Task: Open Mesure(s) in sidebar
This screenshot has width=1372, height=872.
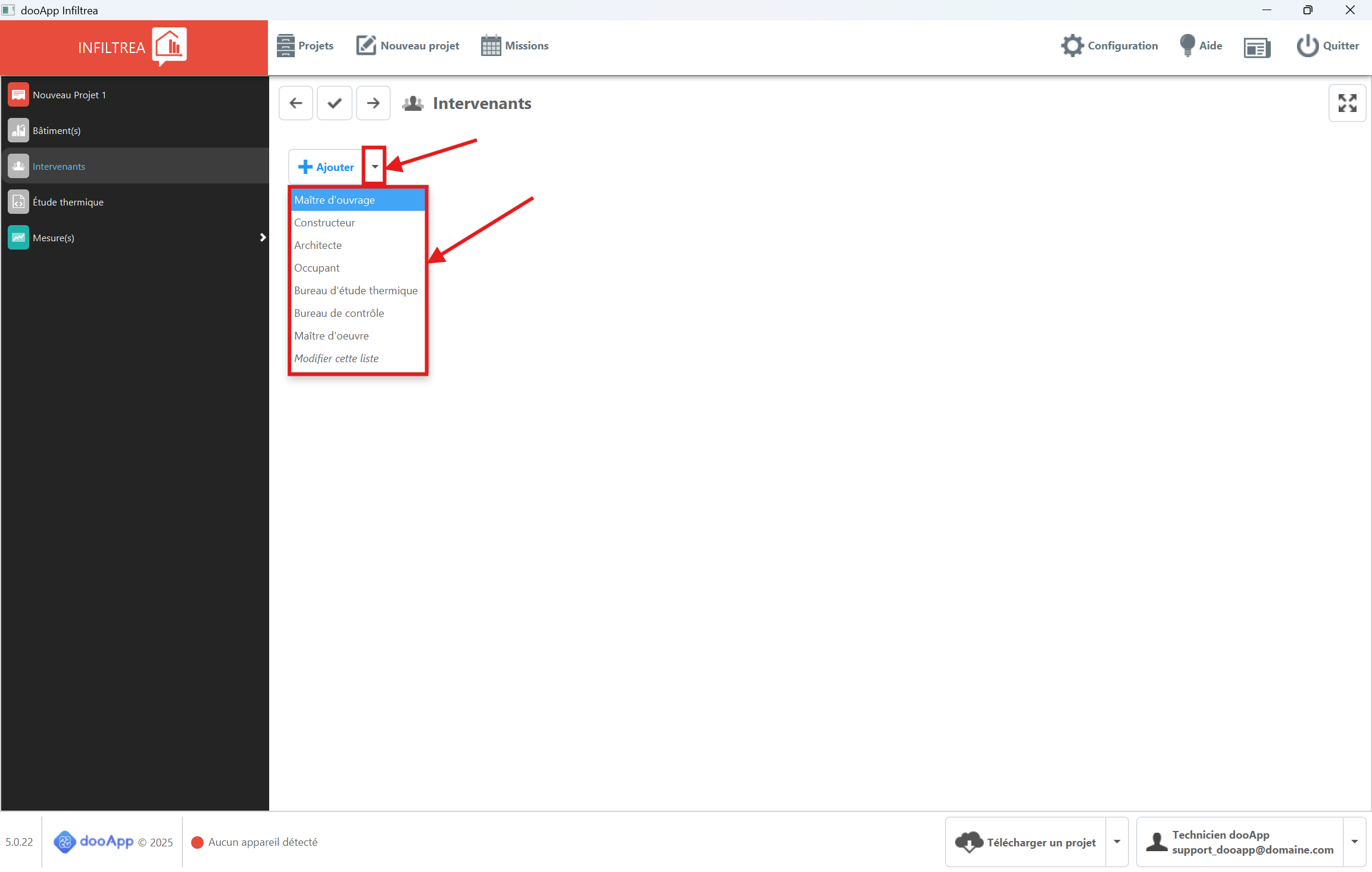Action: click(135, 238)
